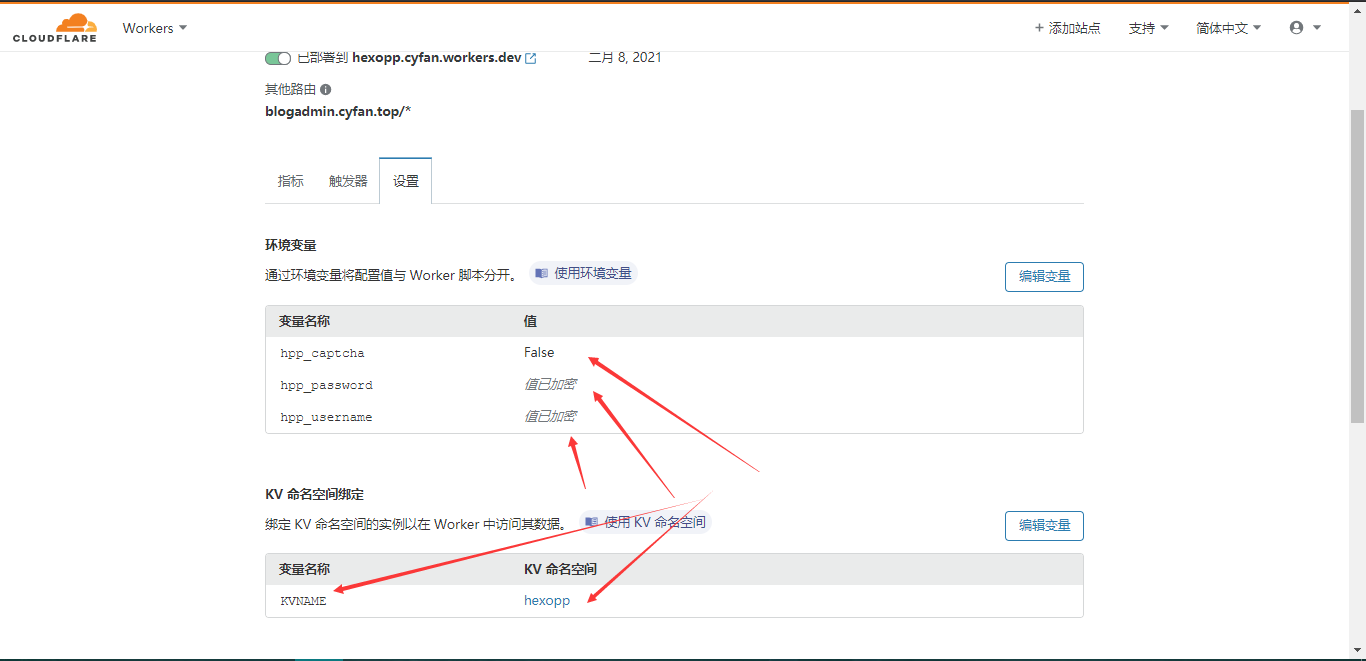Open external link icon beside hexopp.cyfan.workers.dev

(x=531, y=58)
